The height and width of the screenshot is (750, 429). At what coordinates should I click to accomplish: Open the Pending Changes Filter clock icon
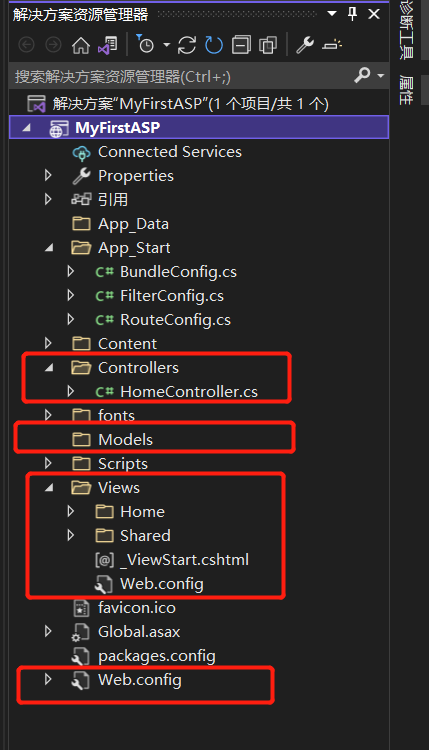[x=145, y=44]
